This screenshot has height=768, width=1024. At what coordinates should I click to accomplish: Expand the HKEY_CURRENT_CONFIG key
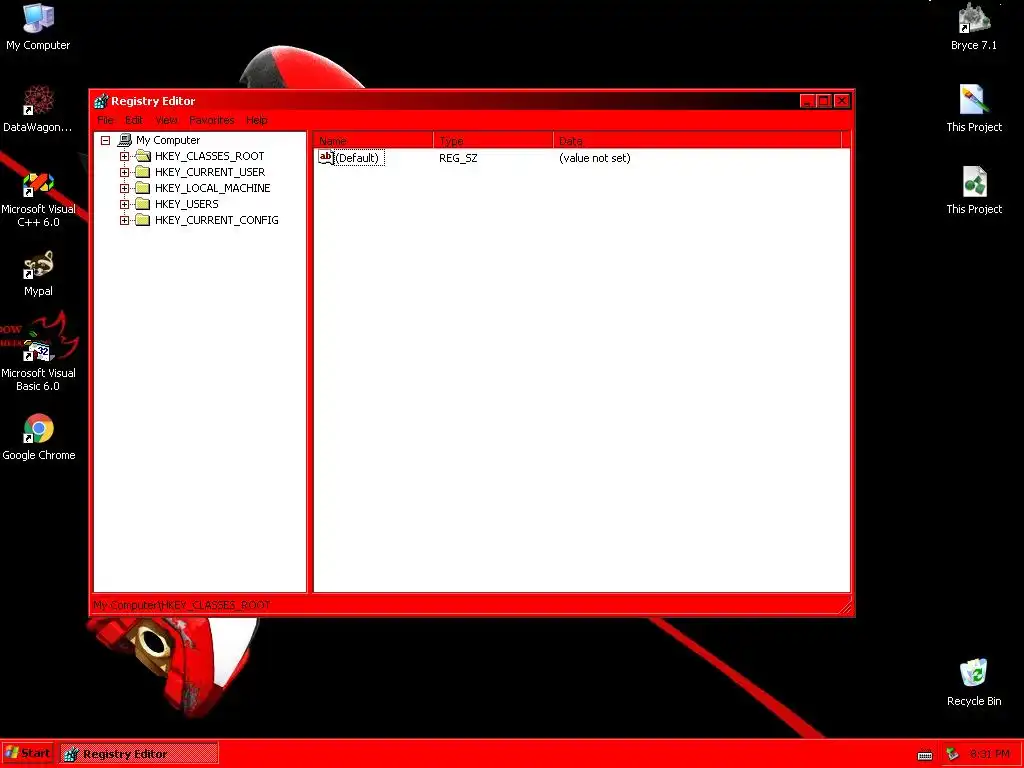[124, 220]
